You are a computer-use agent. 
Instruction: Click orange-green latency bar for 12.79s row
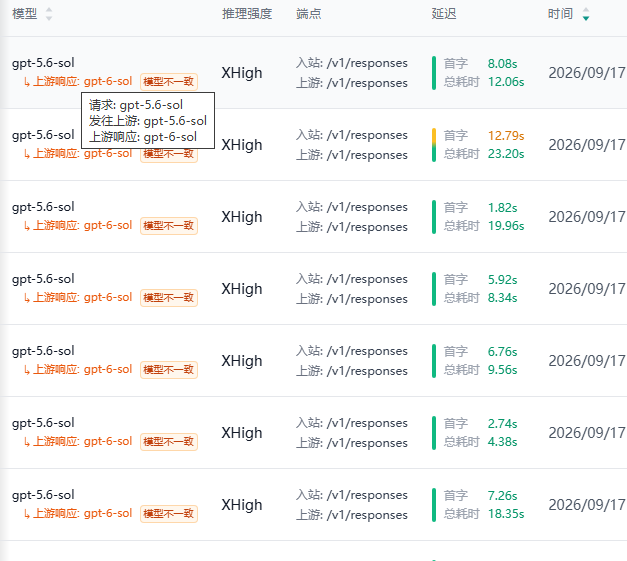pyautogui.click(x=434, y=145)
